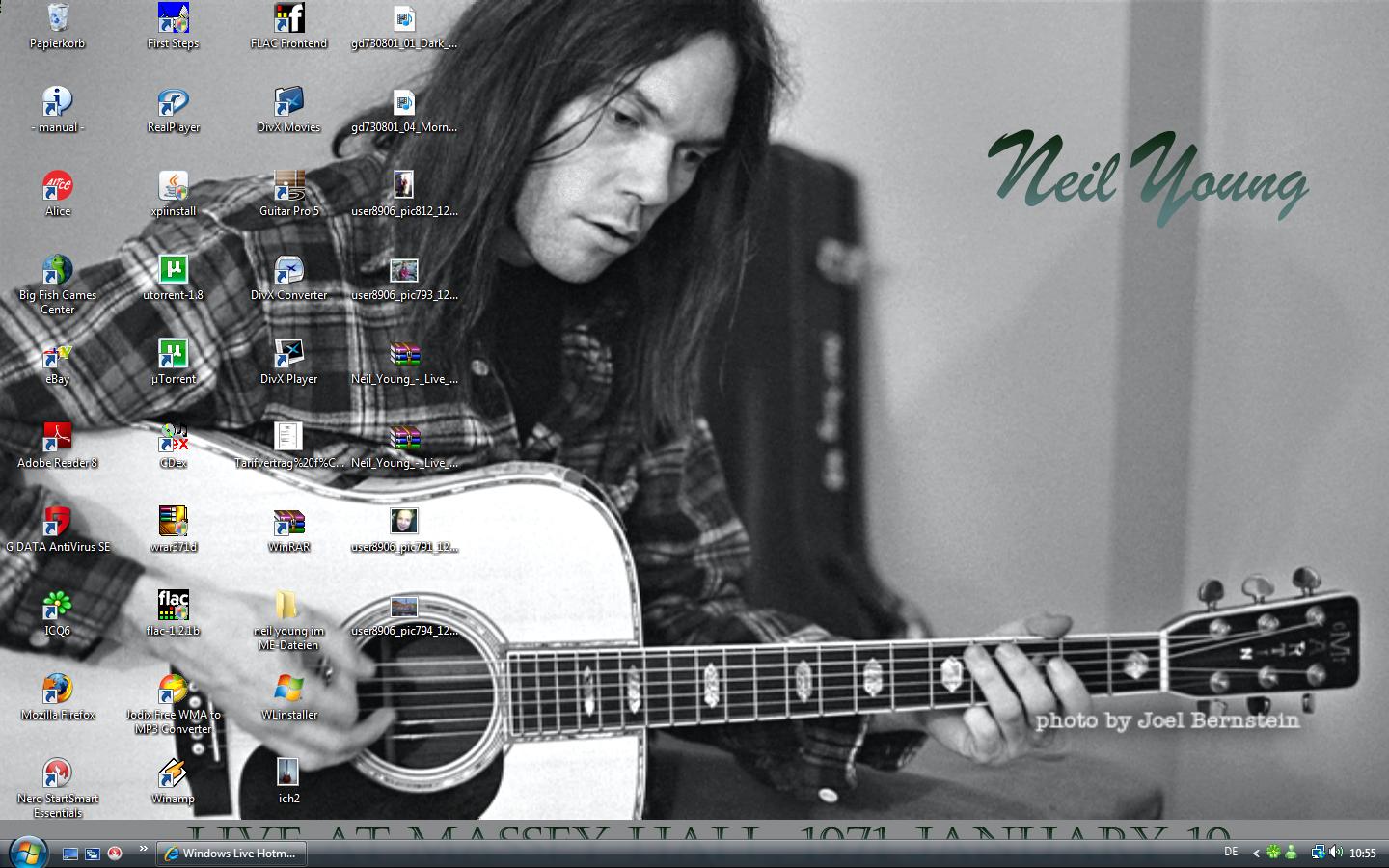The image size is (1389, 868).
Task: Select the µTorrent desktop icon
Action: (173, 355)
